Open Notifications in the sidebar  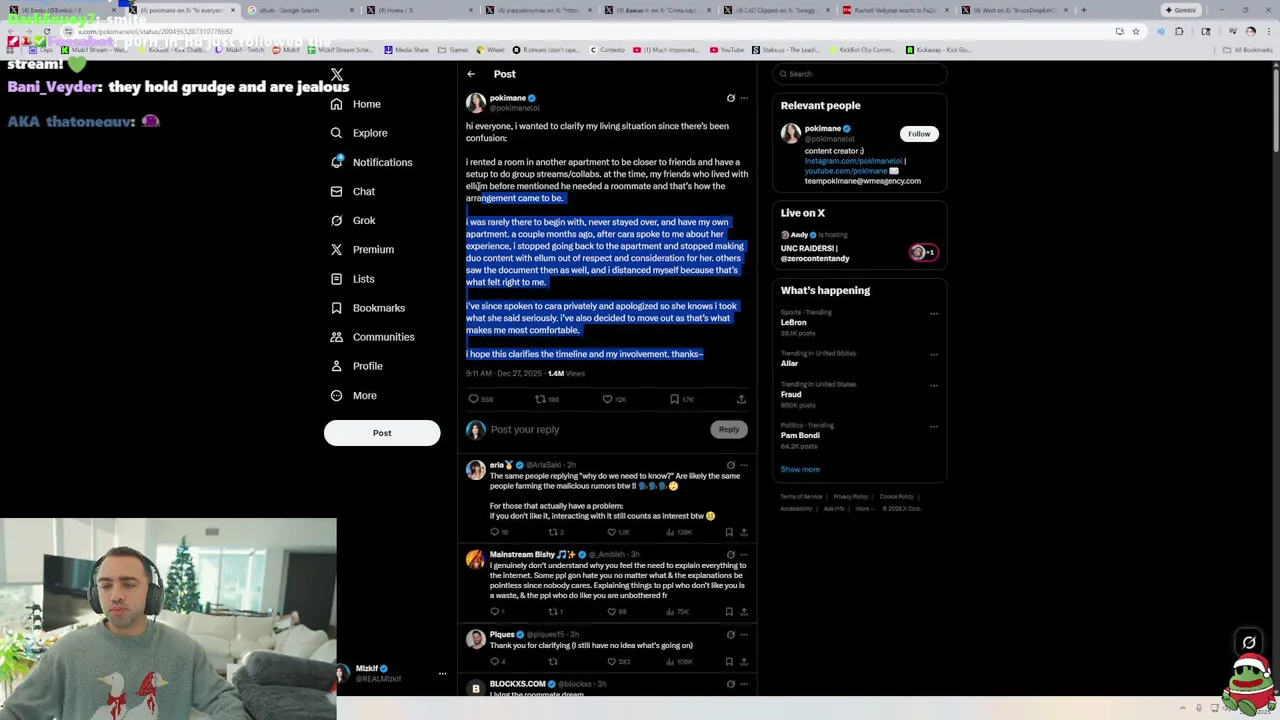[x=371, y=162]
